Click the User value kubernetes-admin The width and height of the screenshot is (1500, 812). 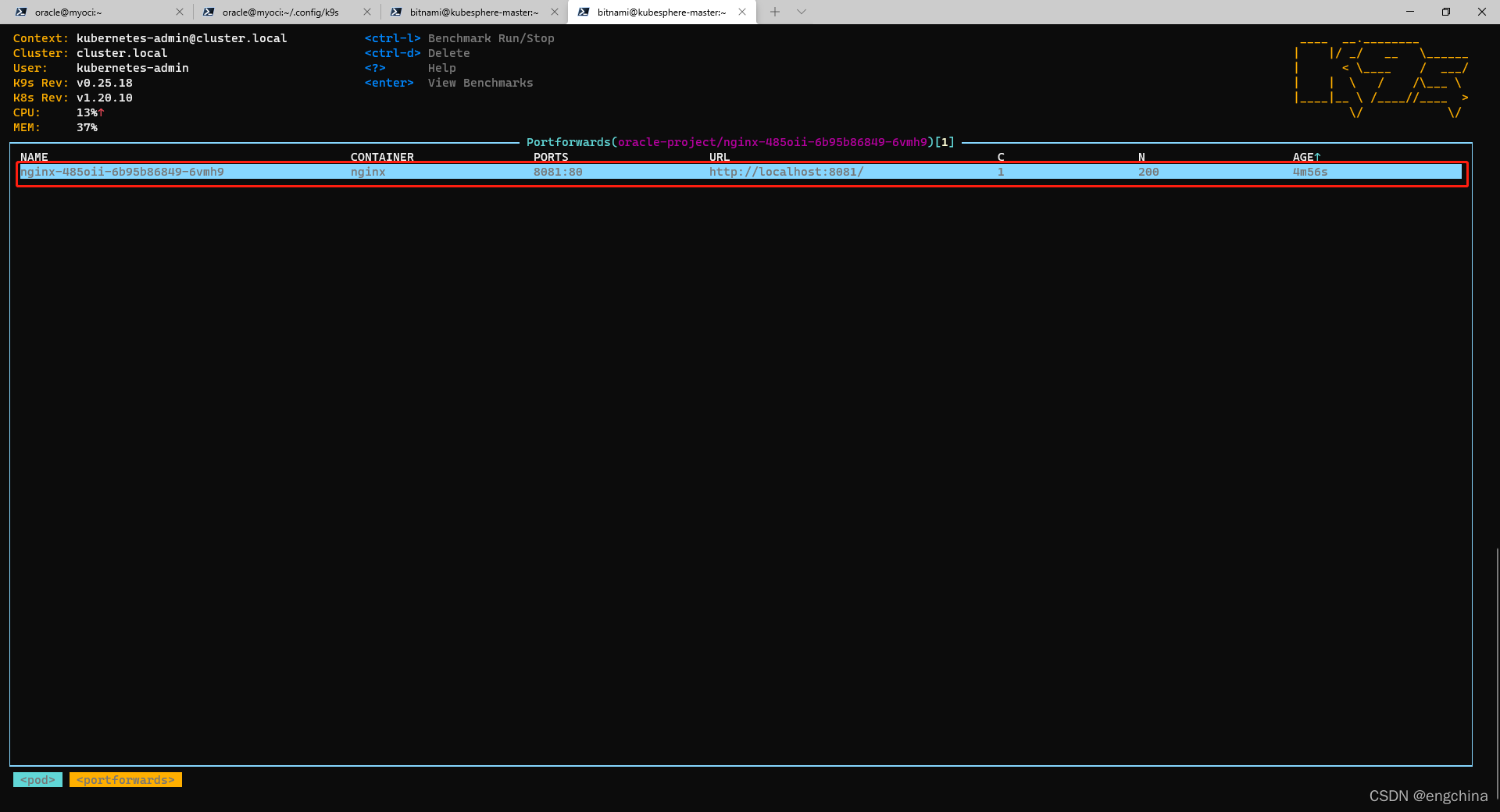tap(133, 68)
